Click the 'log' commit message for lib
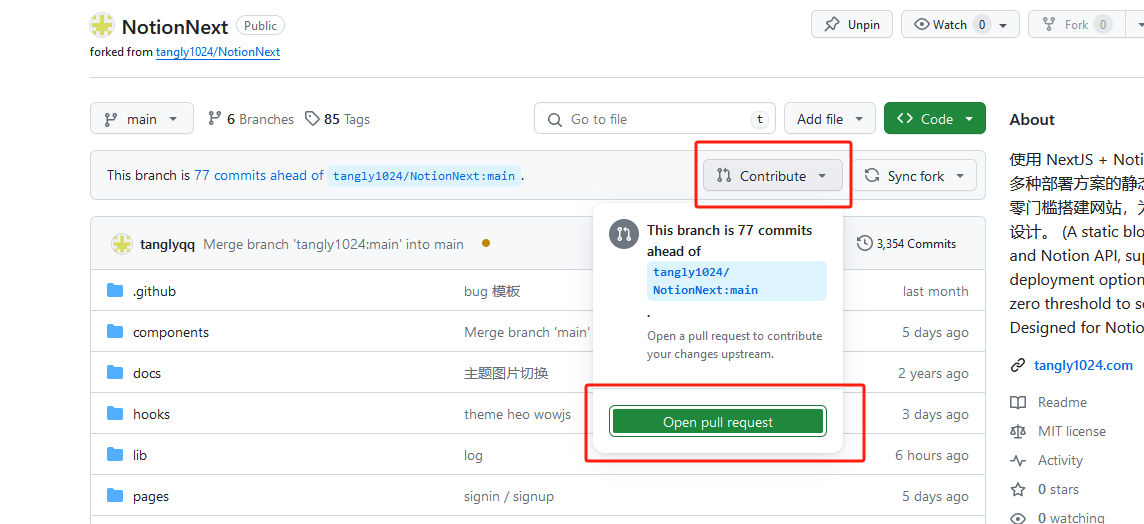 point(474,455)
